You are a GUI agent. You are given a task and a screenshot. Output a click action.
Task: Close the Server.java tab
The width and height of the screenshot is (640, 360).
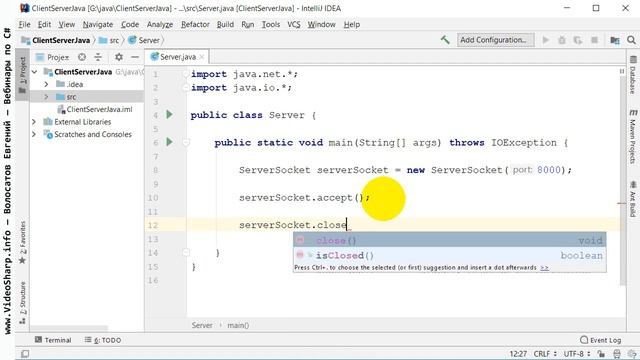coord(202,57)
